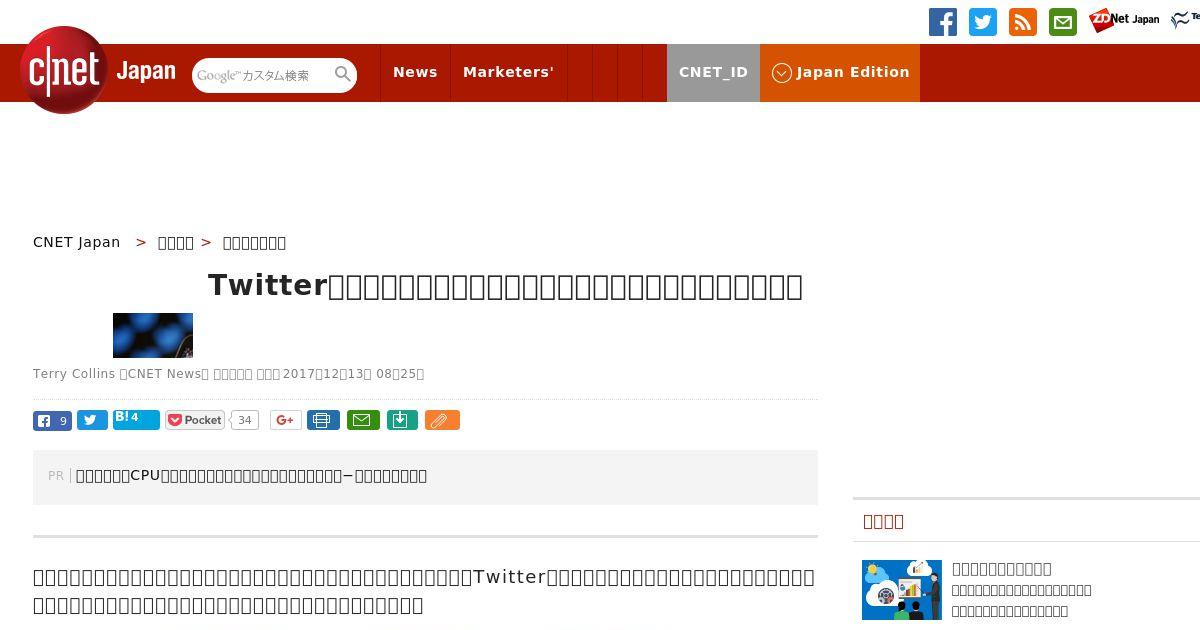Share article on Google Plus
Screen dimensions: 1200x630
(x=285, y=420)
